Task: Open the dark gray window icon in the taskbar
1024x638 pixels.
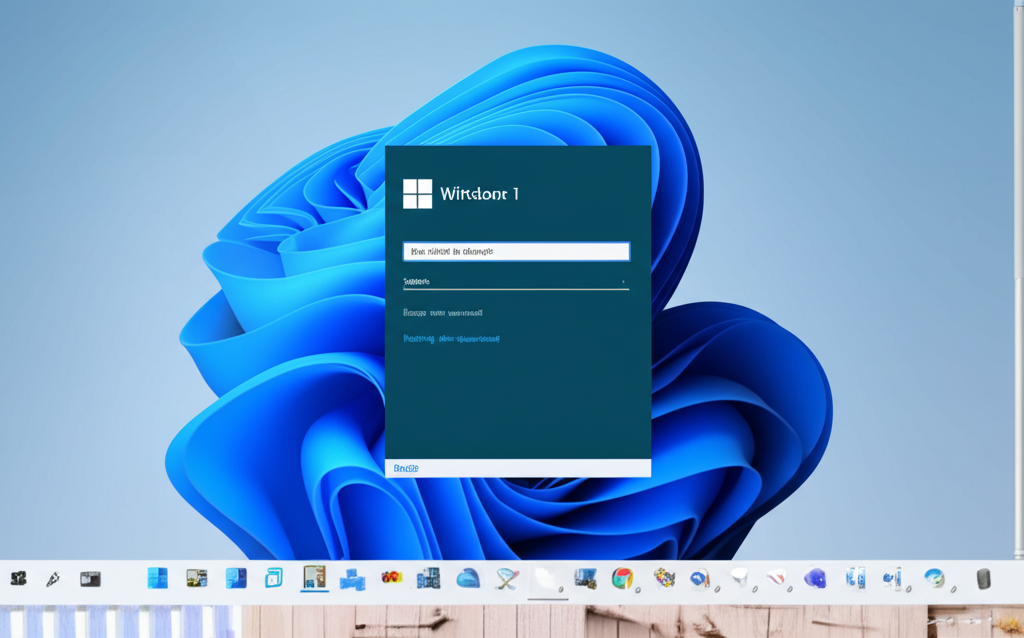Action: pyautogui.click(x=90, y=579)
